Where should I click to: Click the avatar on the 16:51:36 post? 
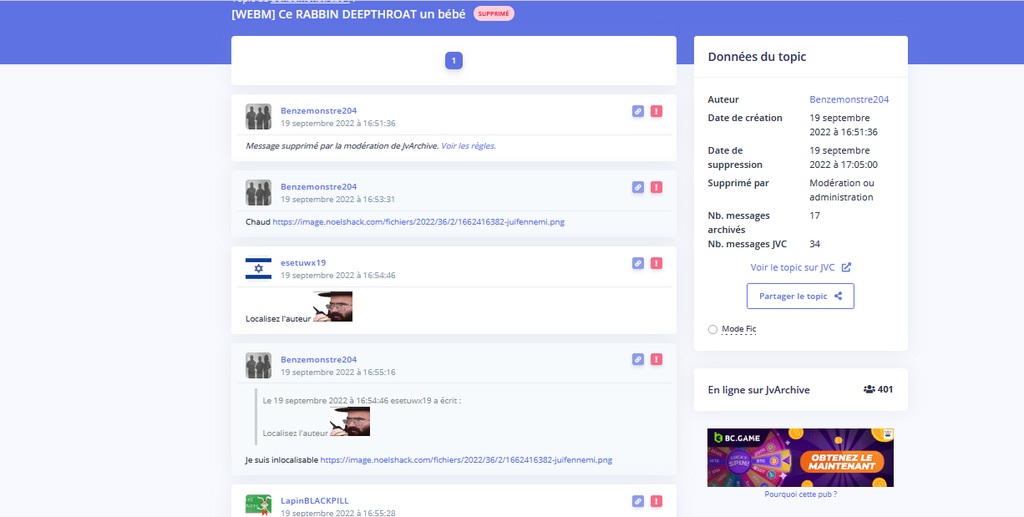tap(259, 116)
